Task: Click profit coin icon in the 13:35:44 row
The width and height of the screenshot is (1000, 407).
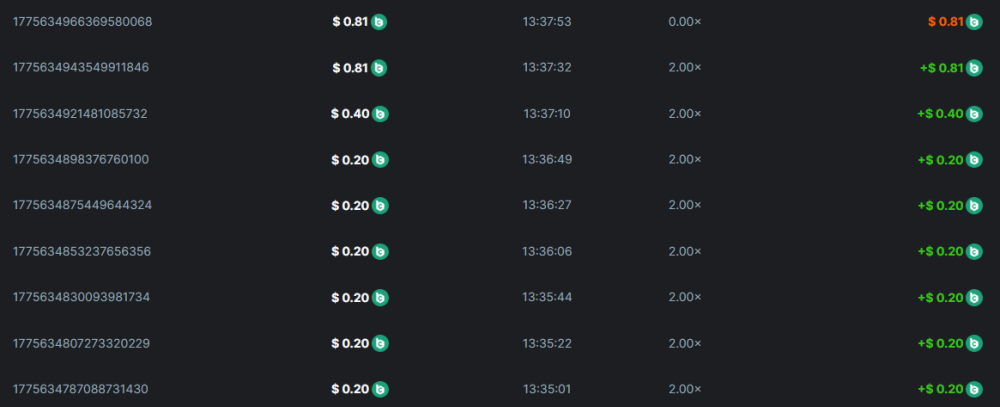Action: (974, 298)
